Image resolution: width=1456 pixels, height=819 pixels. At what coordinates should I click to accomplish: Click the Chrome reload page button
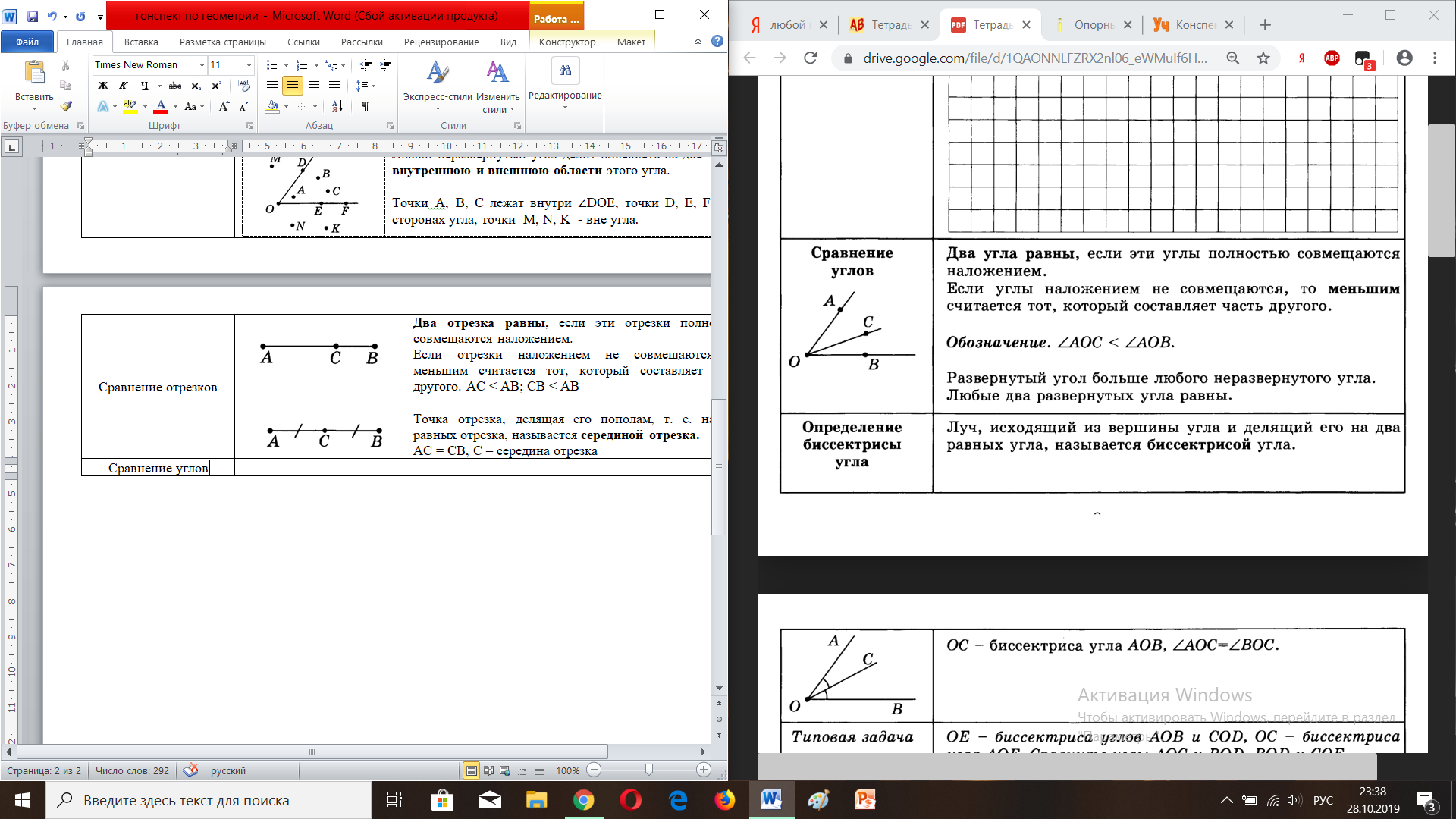coord(811,58)
